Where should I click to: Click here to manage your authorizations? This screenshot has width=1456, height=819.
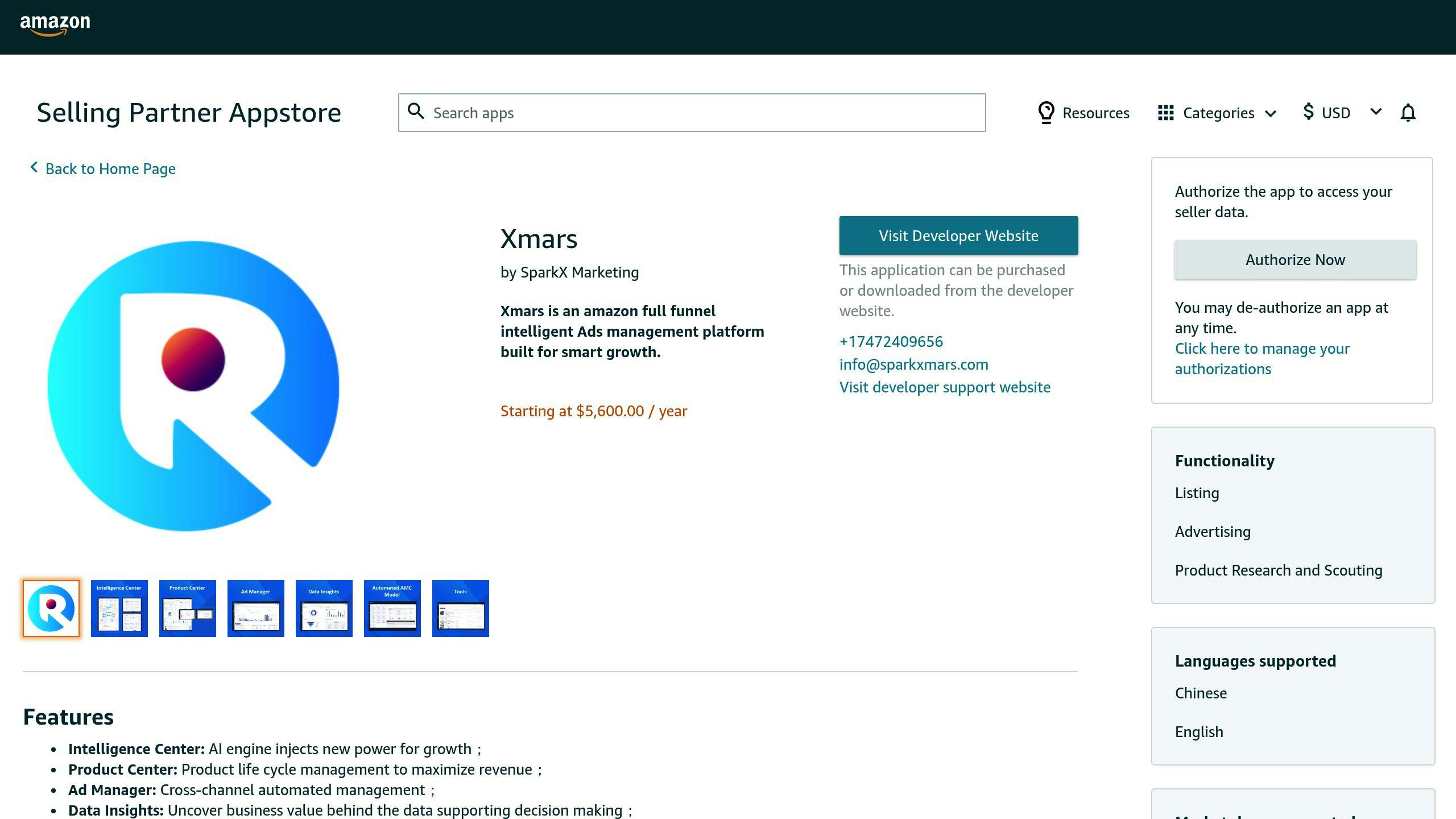[1262, 358]
